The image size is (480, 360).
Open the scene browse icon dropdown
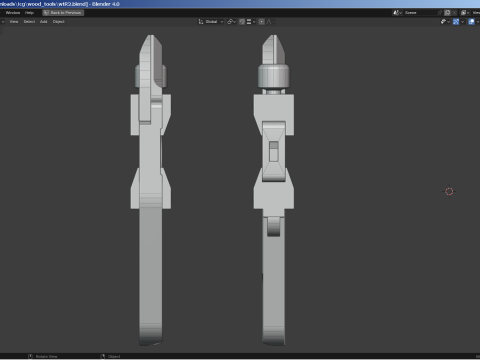pos(397,13)
